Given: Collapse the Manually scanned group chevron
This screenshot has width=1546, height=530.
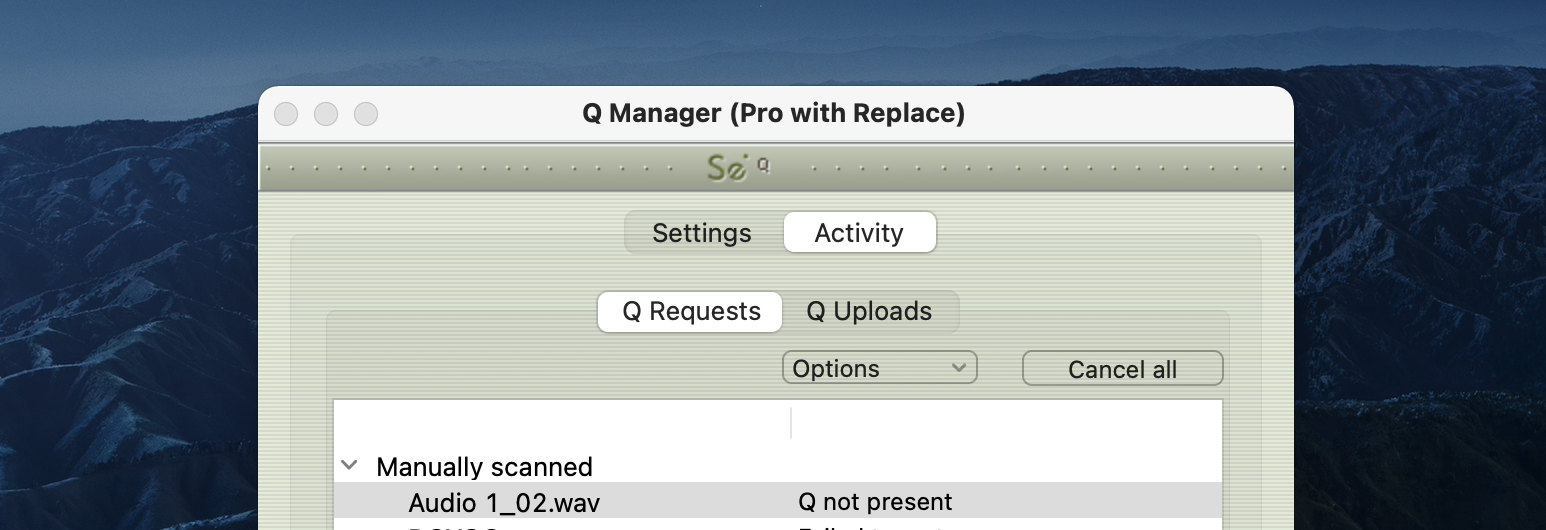Looking at the screenshot, I should (x=349, y=465).
